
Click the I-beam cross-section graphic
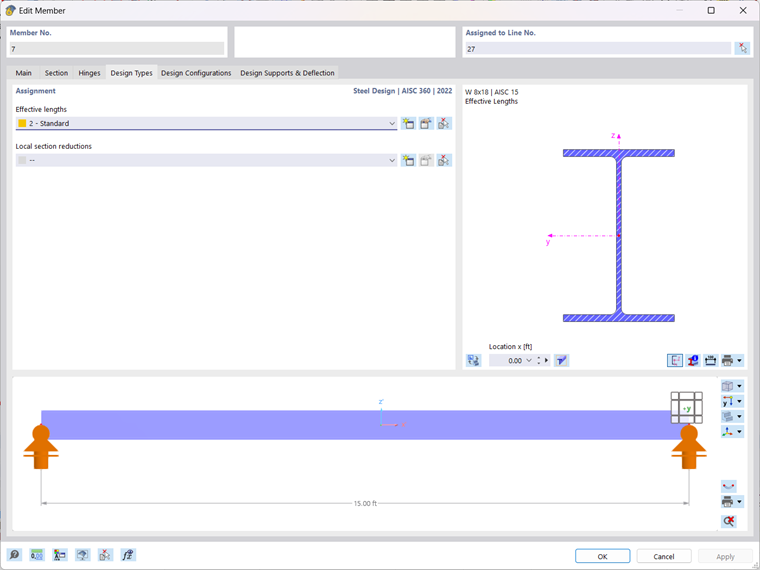618,236
